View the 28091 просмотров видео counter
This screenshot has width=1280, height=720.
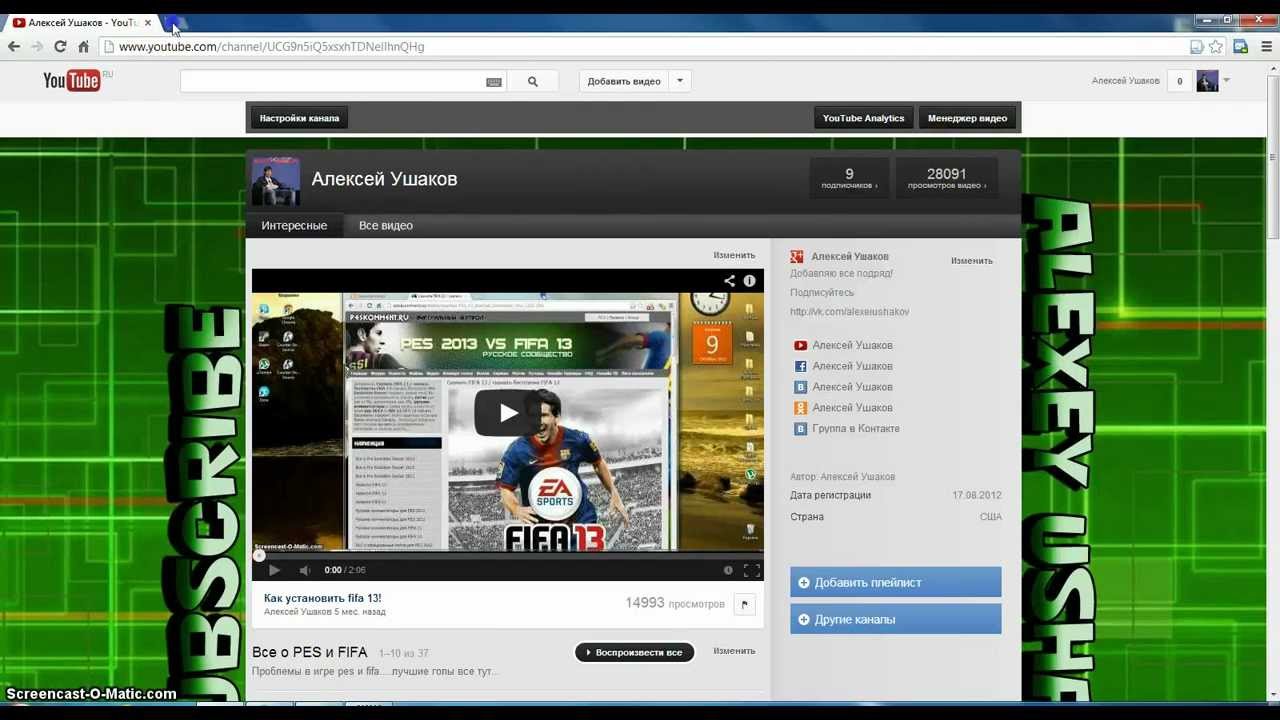click(x=946, y=178)
